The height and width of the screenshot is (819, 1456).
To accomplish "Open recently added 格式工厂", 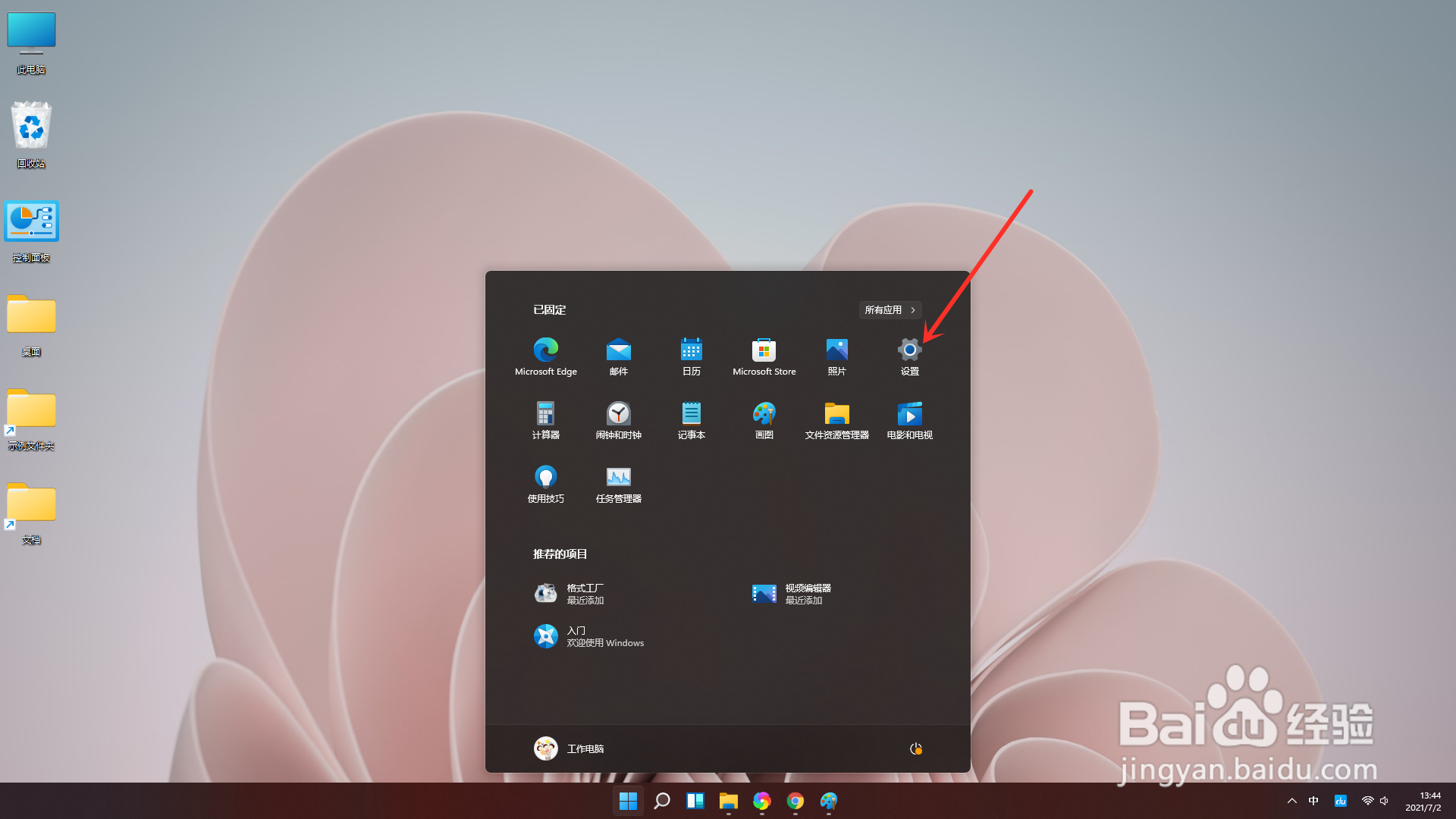I will (585, 594).
